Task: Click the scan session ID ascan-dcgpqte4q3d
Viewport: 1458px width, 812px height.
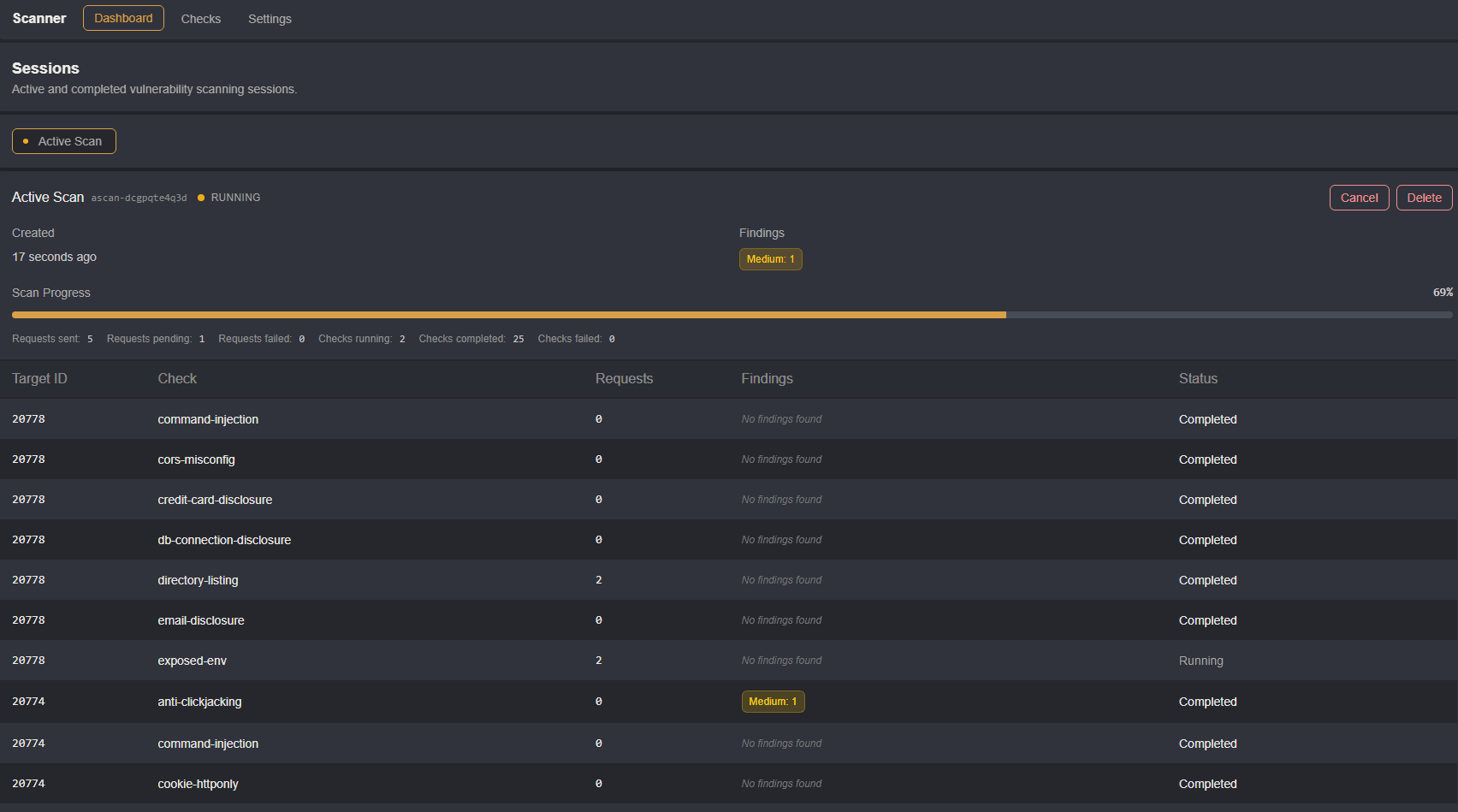Action: [x=139, y=198]
